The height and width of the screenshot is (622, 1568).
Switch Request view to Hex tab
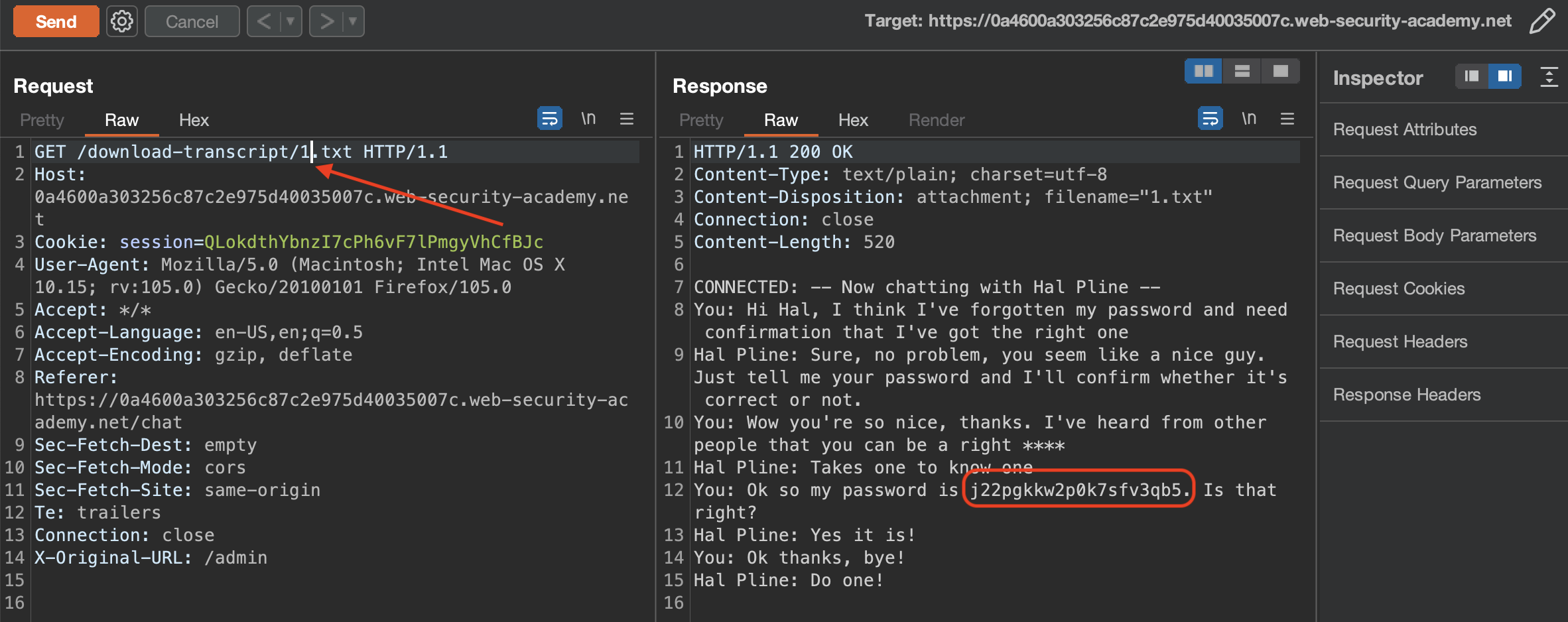194,120
